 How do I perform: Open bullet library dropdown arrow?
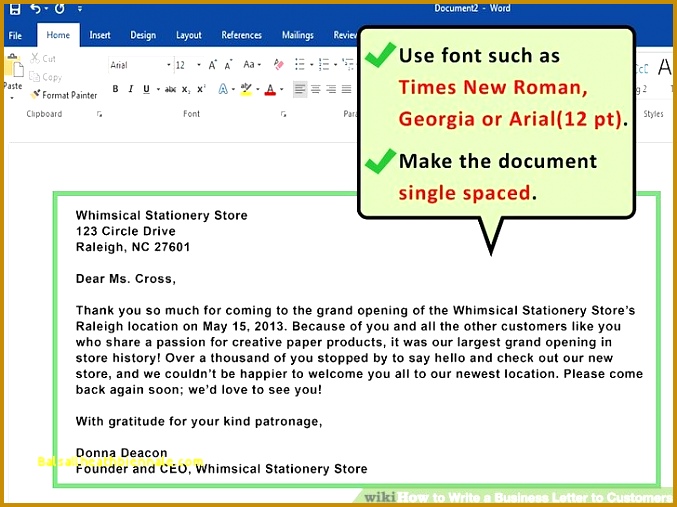[311, 65]
